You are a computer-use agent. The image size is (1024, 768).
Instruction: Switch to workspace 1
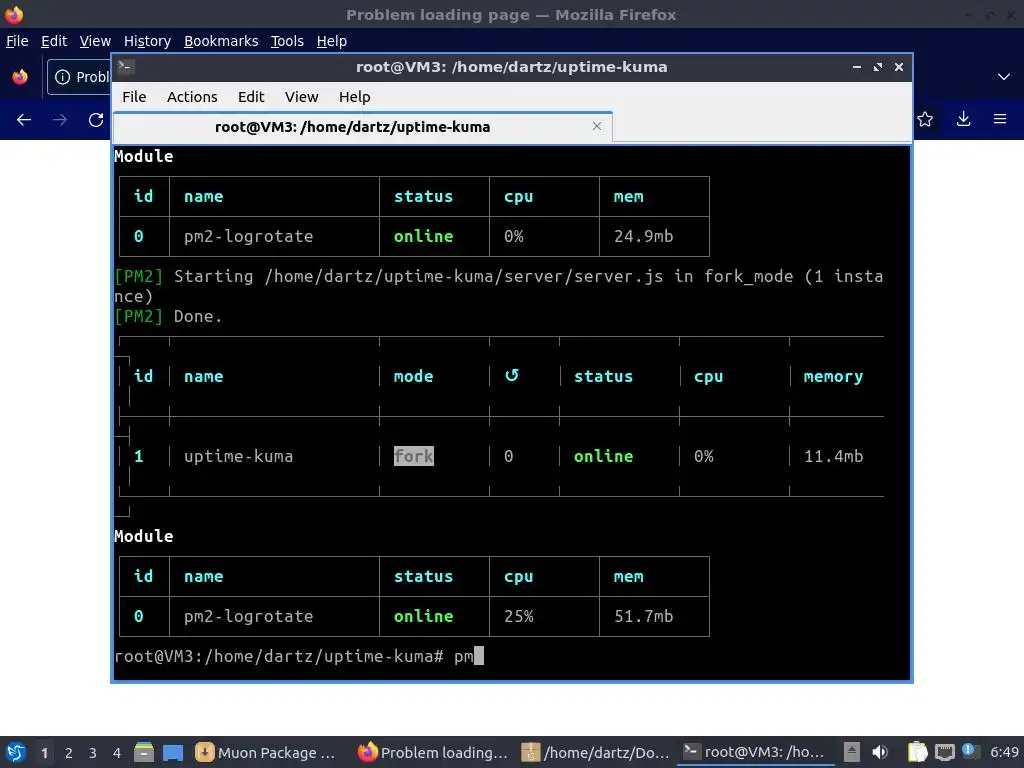pyautogui.click(x=44, y=753)
